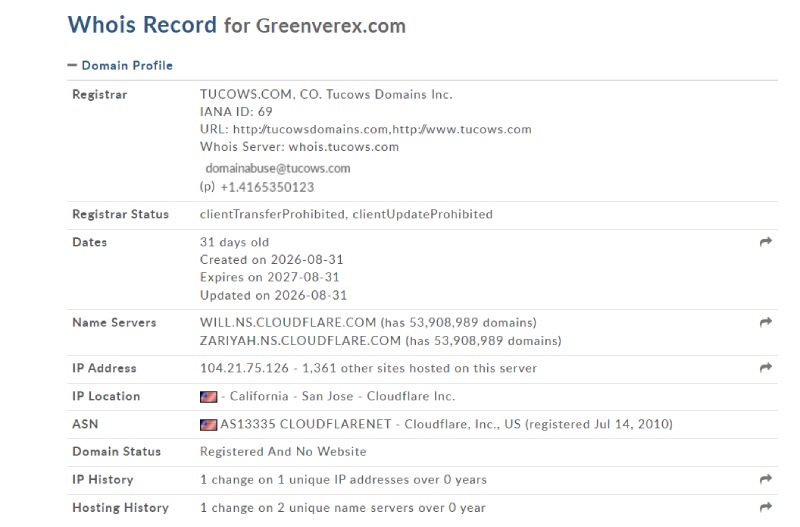Select the 31 days old text
800x527 pixels.
point(234,242)
